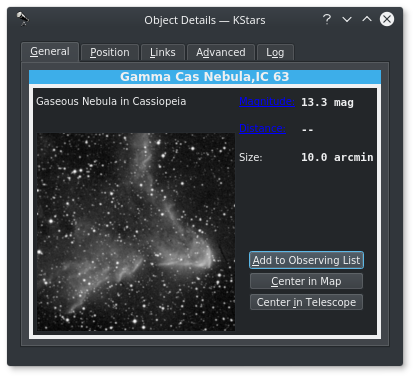Click the 10.0 arcmin size value

click(x=337, y=157)
